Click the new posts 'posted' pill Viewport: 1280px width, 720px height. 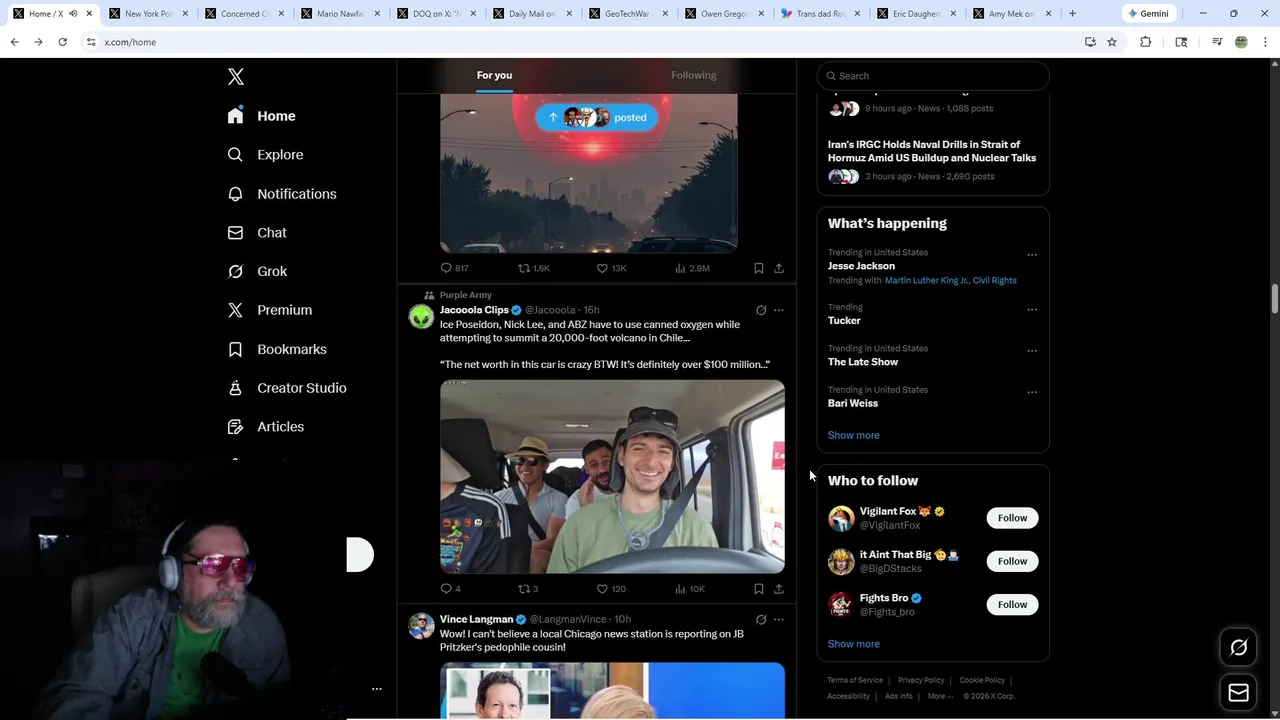pos(597,117)
